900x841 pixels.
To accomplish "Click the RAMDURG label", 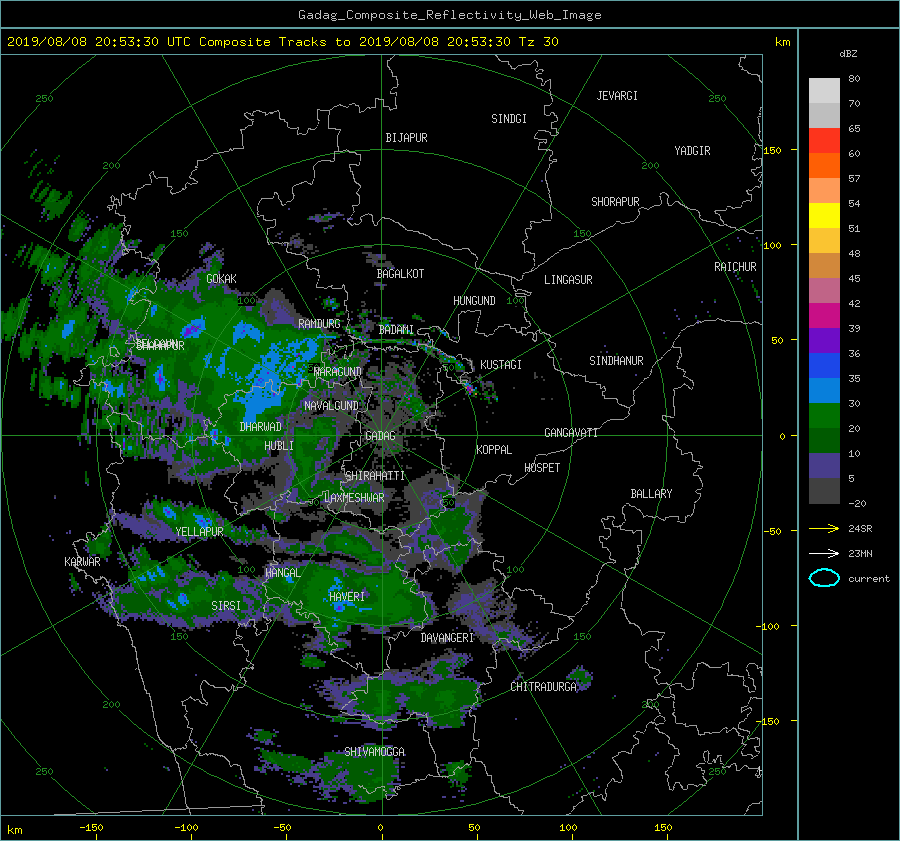I will coord(319,324).
